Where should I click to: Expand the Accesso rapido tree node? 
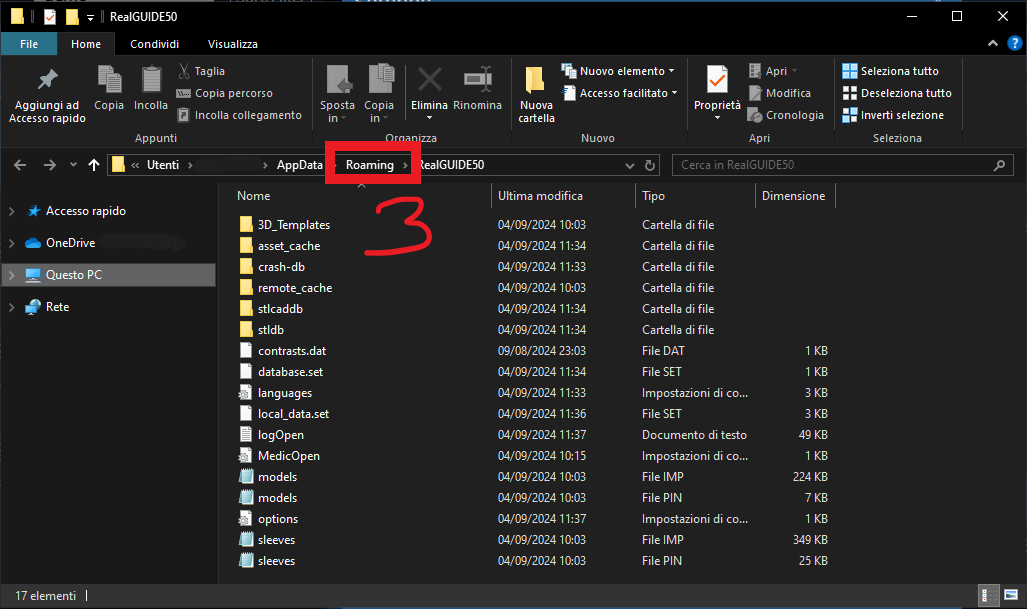[12, 211]
